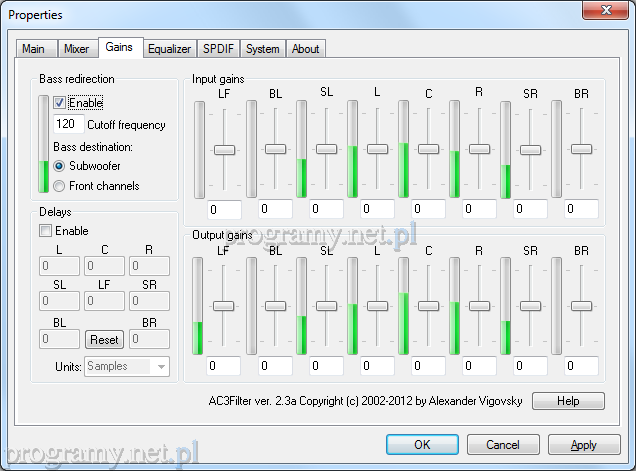Select Subwoofer as bass destination
Image resolution: width=636 pixels, height=471 pixels.
point(60,166)
